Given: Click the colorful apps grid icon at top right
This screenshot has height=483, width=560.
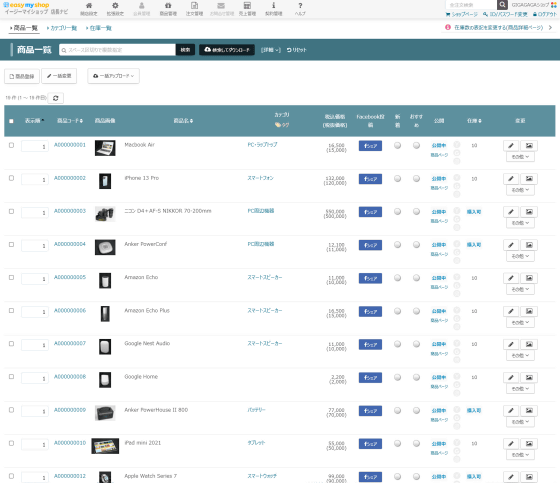Looking at the screenshot, I should click(x=554, y=5).
